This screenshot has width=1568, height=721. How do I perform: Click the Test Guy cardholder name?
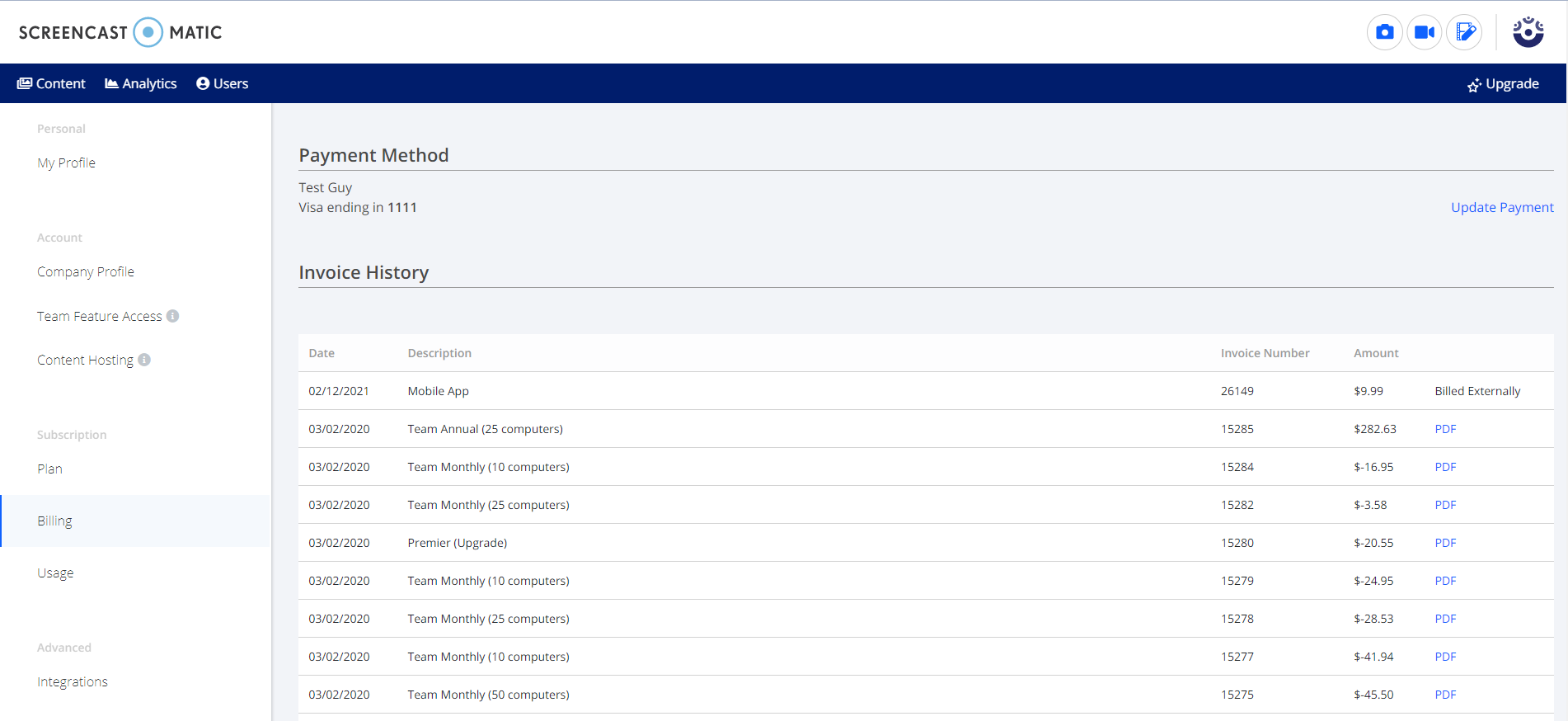point(325,187)
